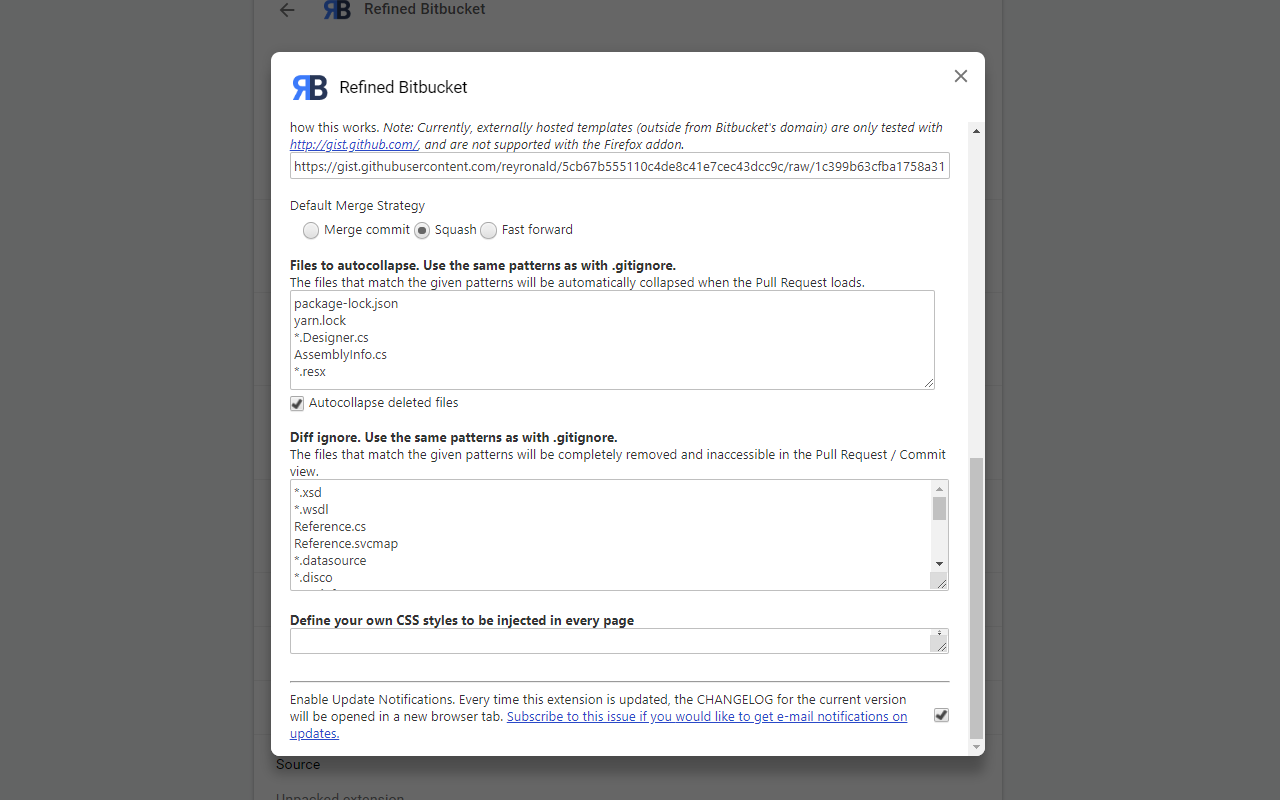This screenshot has height=800, width=1280.
Task: Click the up arrow of the dialog scrollbar
Action: click(x=975, y=129)
